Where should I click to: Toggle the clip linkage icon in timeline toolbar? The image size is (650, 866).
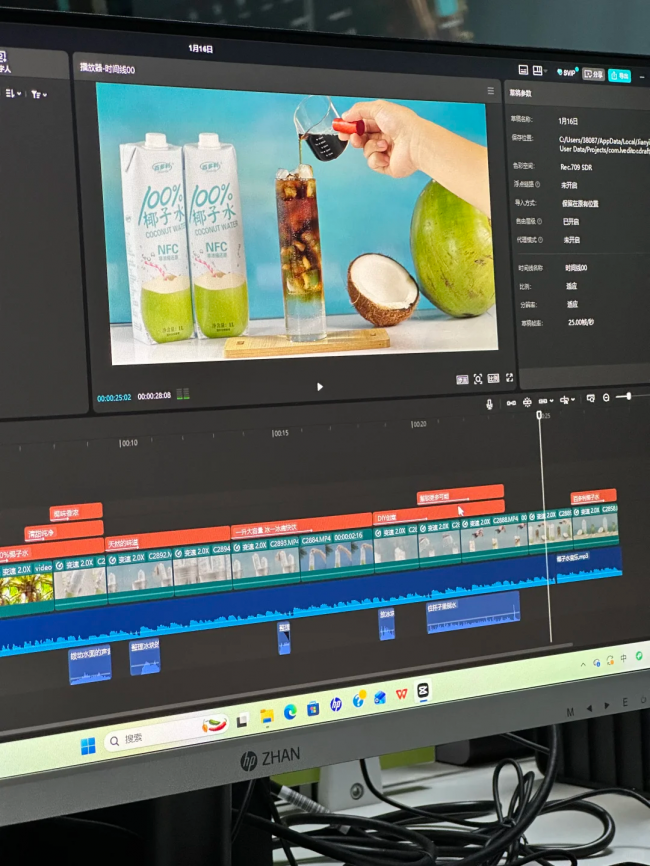click(x=511, y=403)
